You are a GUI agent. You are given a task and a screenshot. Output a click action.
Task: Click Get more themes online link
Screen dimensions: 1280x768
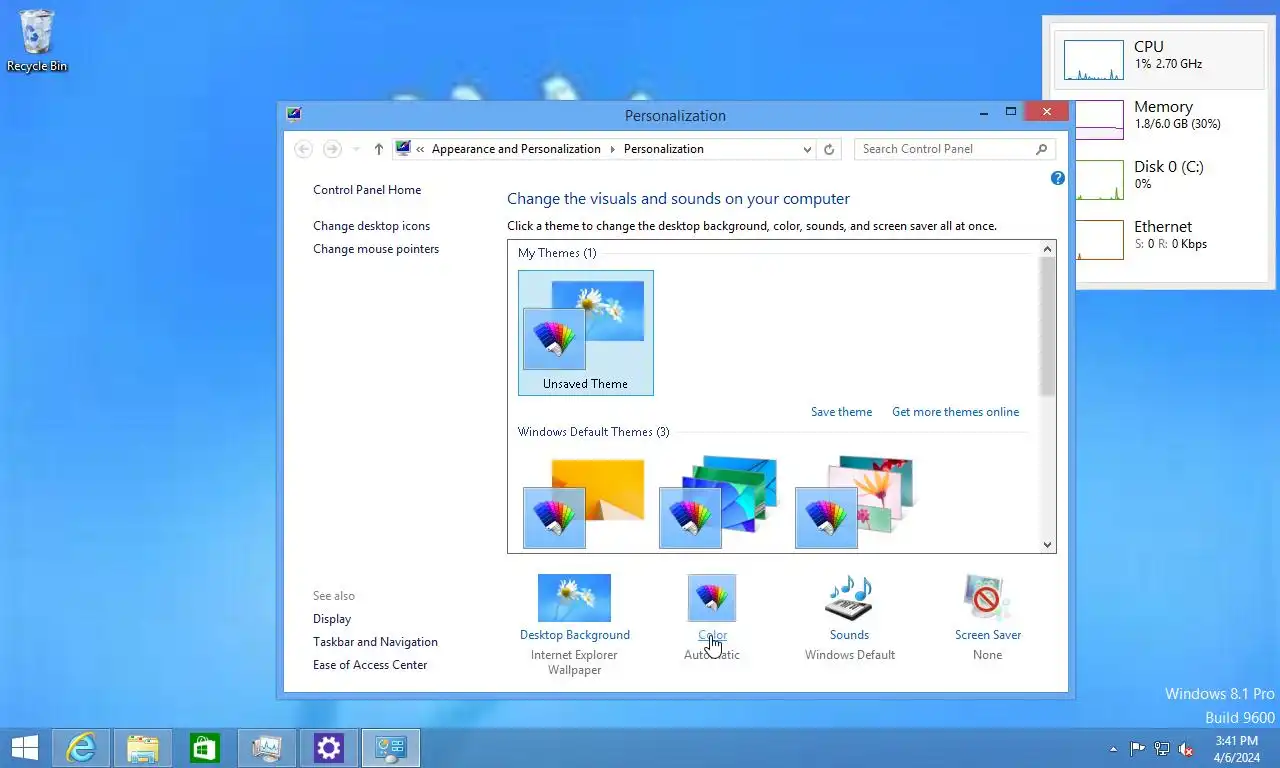[955, 412]
